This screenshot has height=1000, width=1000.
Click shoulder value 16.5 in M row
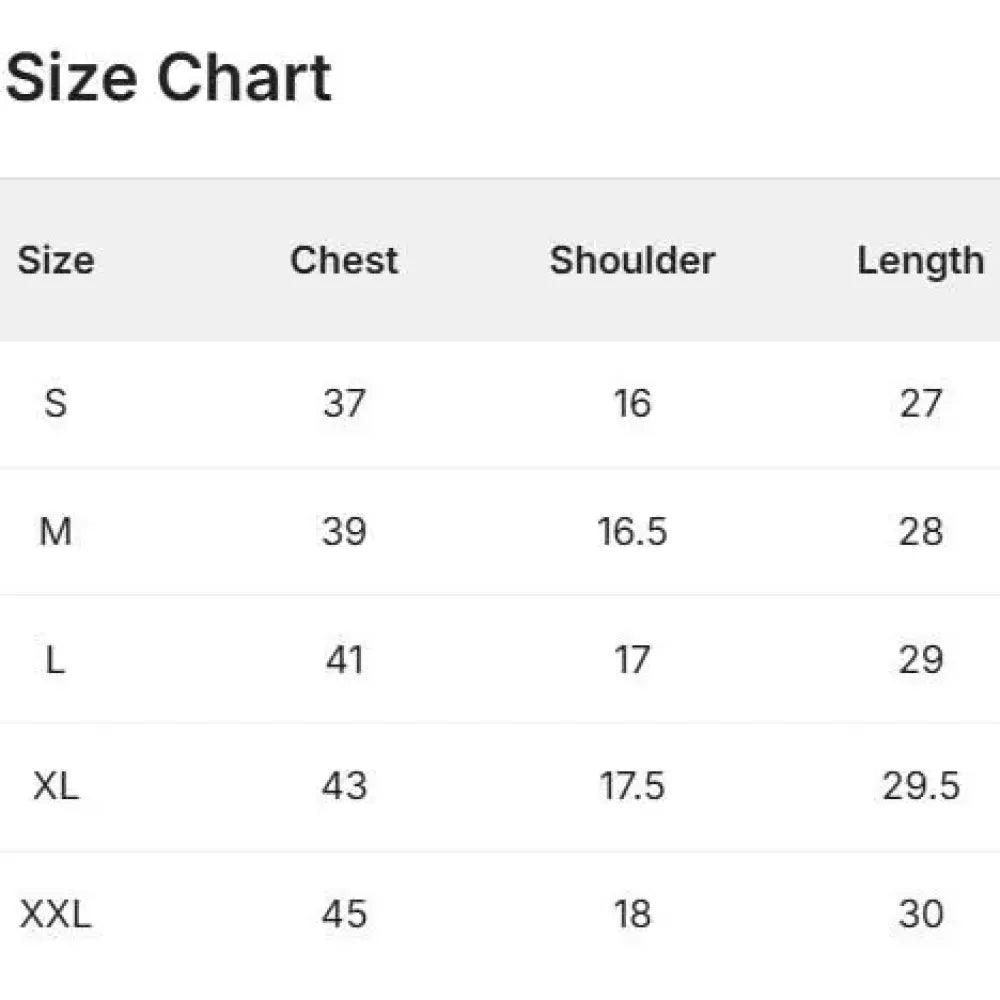[x=633, y=531]
